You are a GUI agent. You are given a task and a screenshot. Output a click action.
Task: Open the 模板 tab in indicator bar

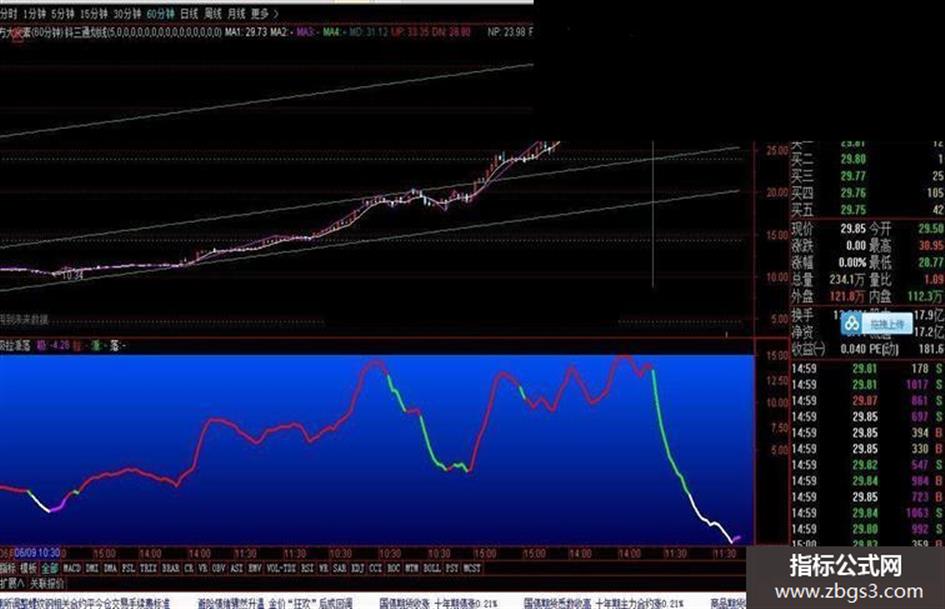click(28, 568)
